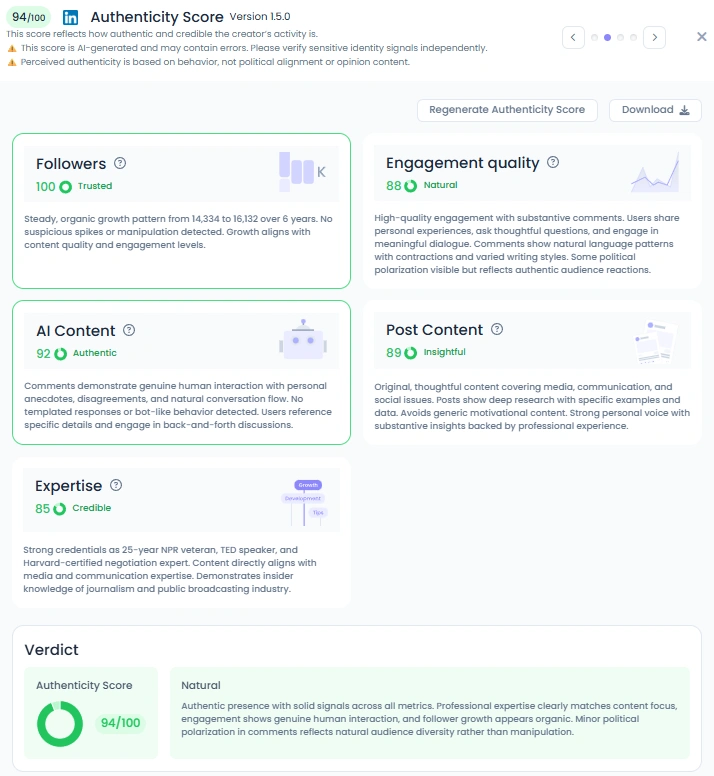Close the Authenticity Score panel

tap(701, 37)
